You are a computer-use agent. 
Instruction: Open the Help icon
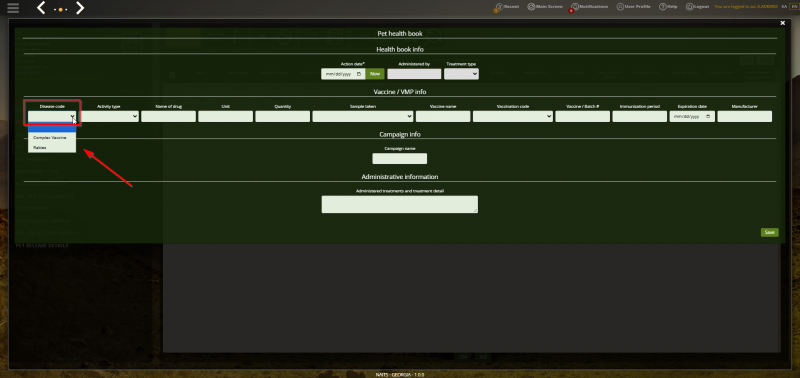[x=662, y=7]
